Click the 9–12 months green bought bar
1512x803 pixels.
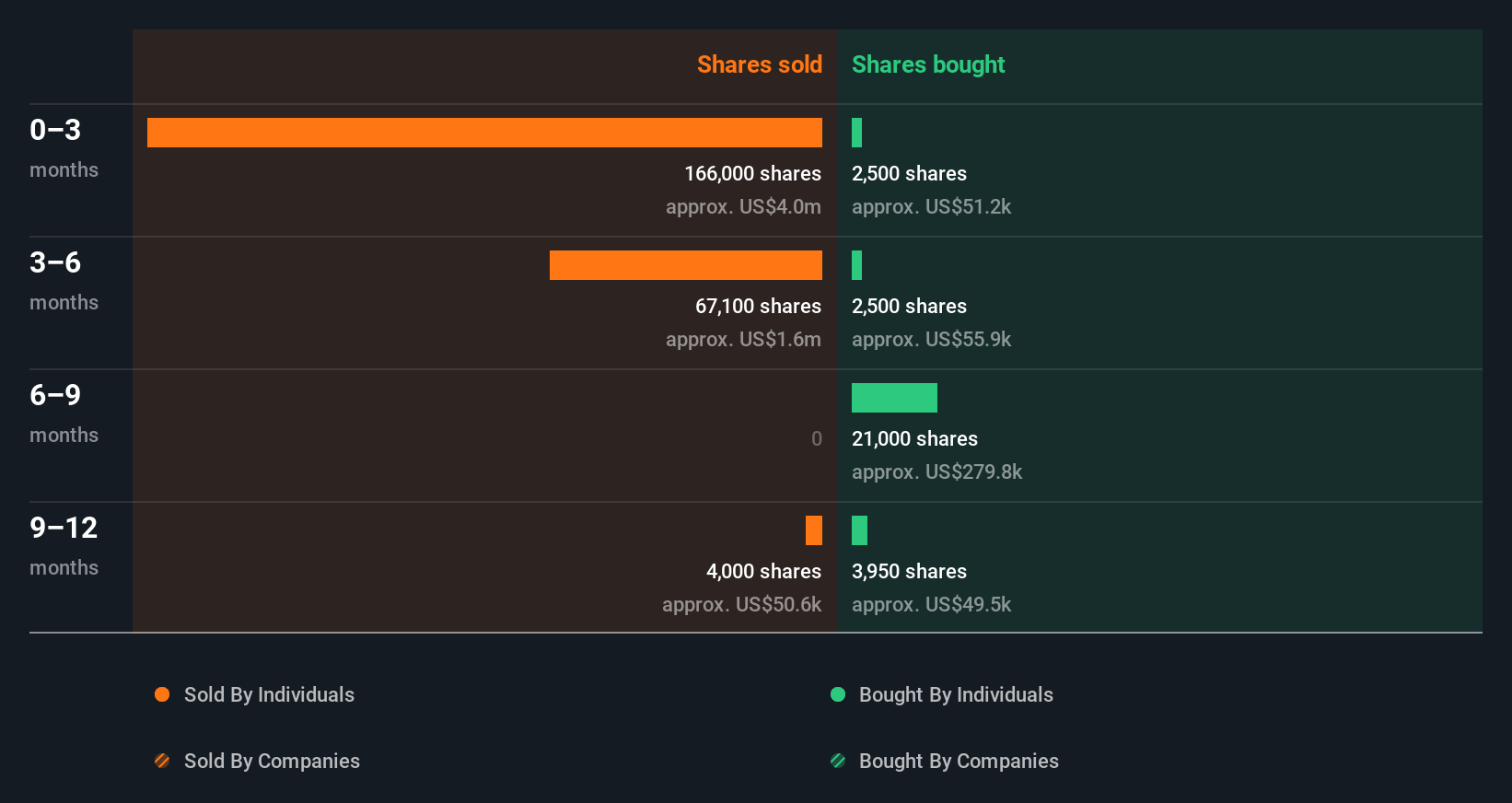[x=859, y=530]
